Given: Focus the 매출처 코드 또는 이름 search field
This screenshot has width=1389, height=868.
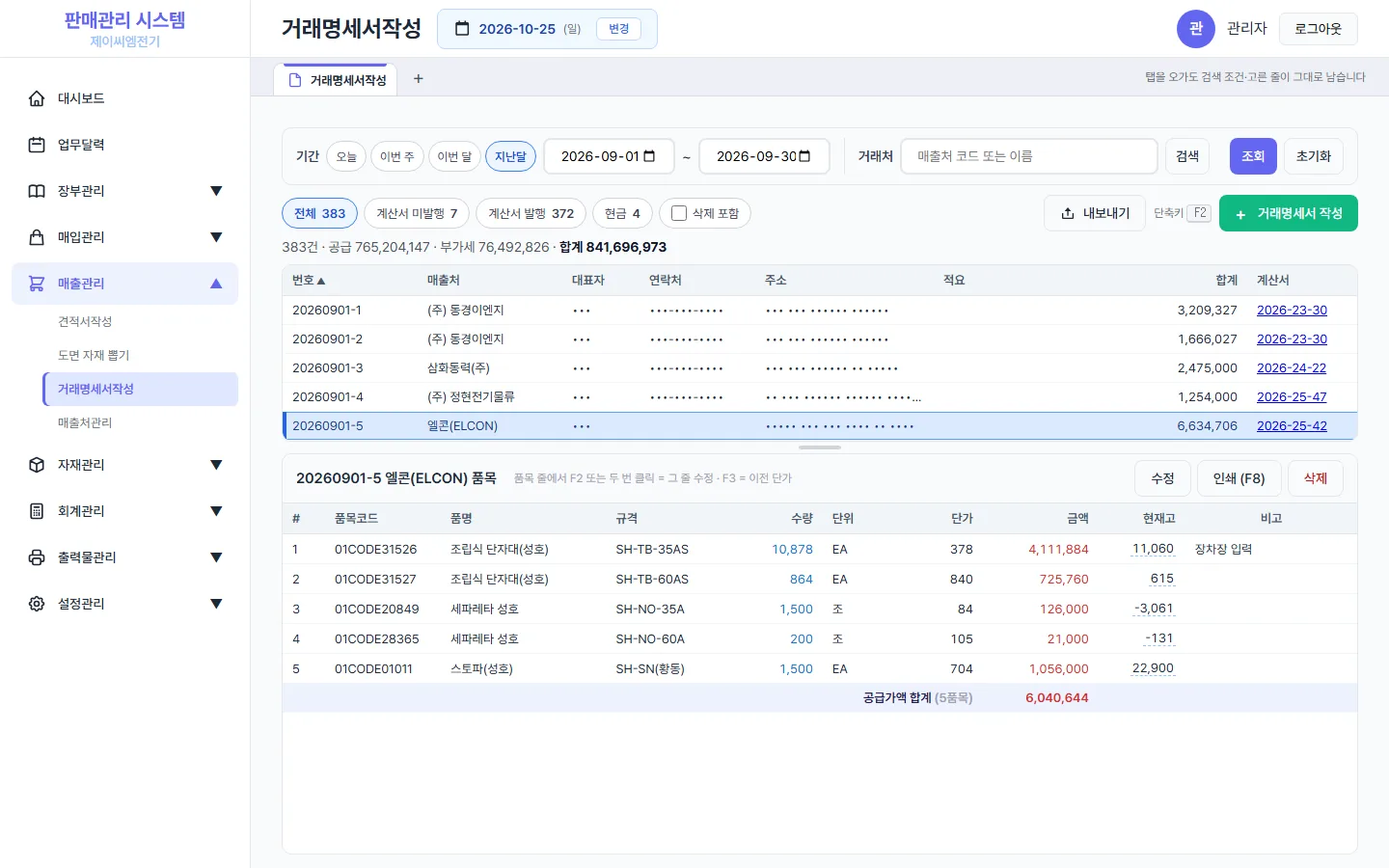Looking at the screenshot, I should (x=1029, y=156).
